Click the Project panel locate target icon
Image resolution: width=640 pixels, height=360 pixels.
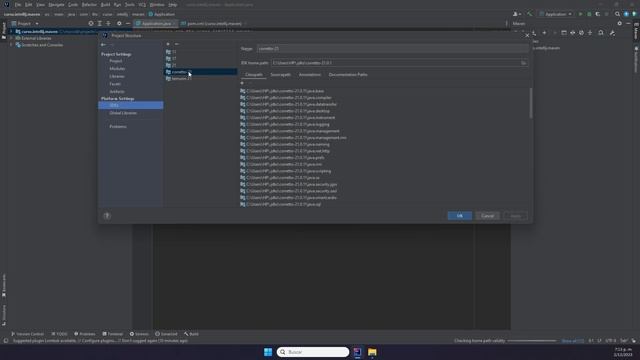coord(91,24)
